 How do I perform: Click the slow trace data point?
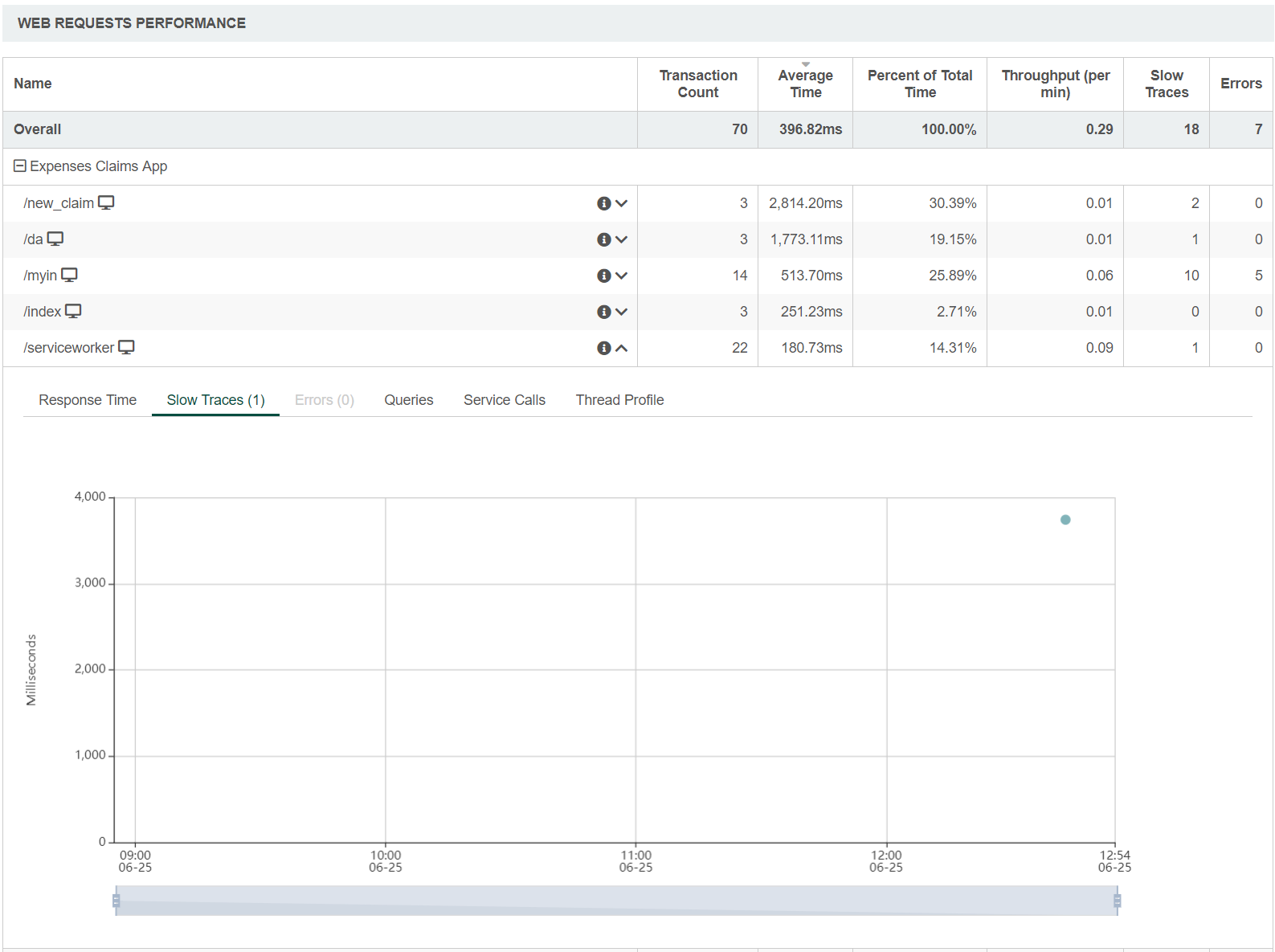(x=1065, y=520)
